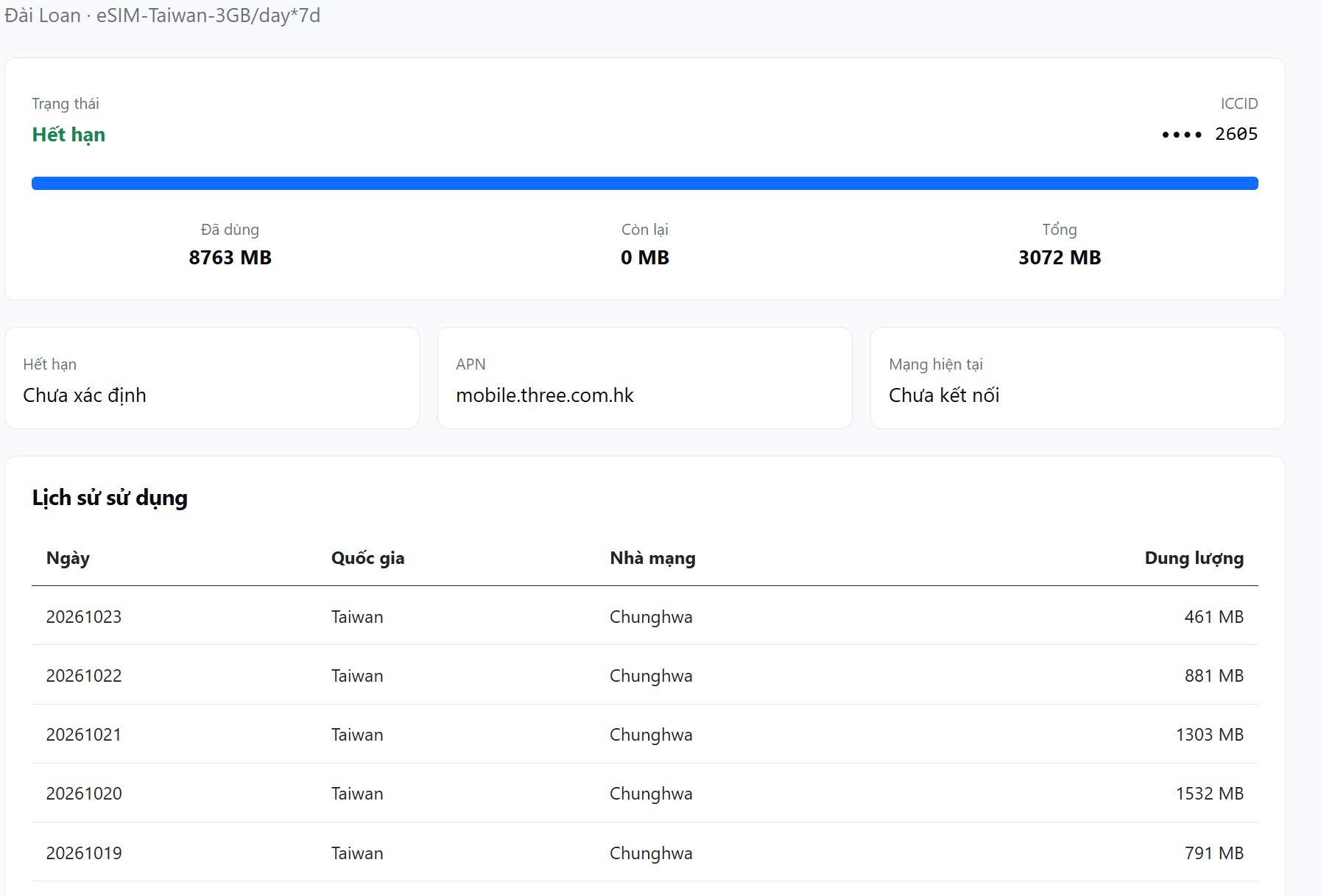Click the Hết hạn Chưa xác định card

pyautogui.click(x=212, y=378)
